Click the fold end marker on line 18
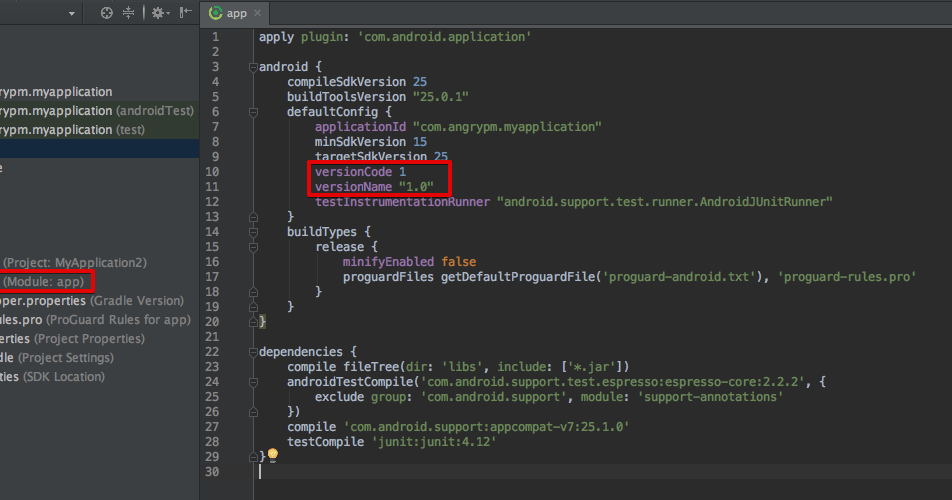This screenshot has width=952, height=500. [x=253, y=292]
